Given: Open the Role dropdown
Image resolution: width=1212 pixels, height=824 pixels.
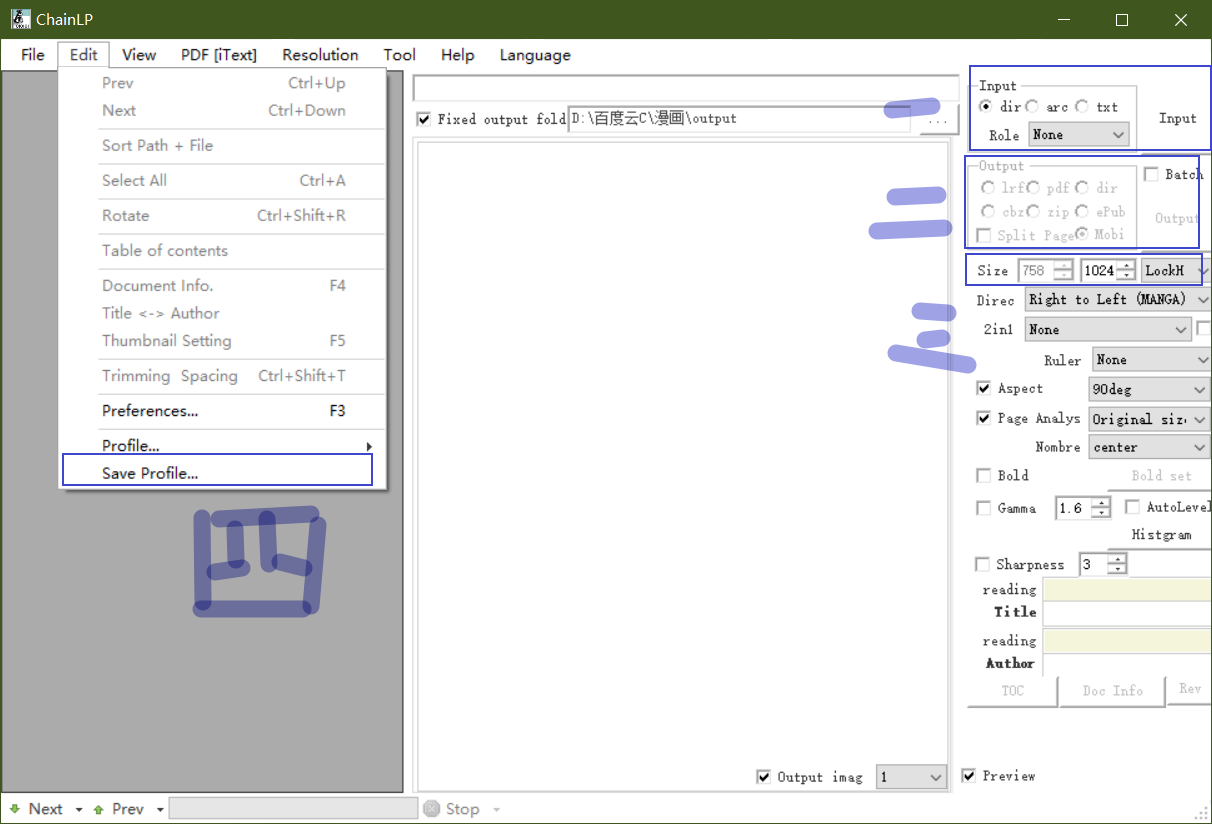Looking at the screenshot, I should (x=1079, y=134).
